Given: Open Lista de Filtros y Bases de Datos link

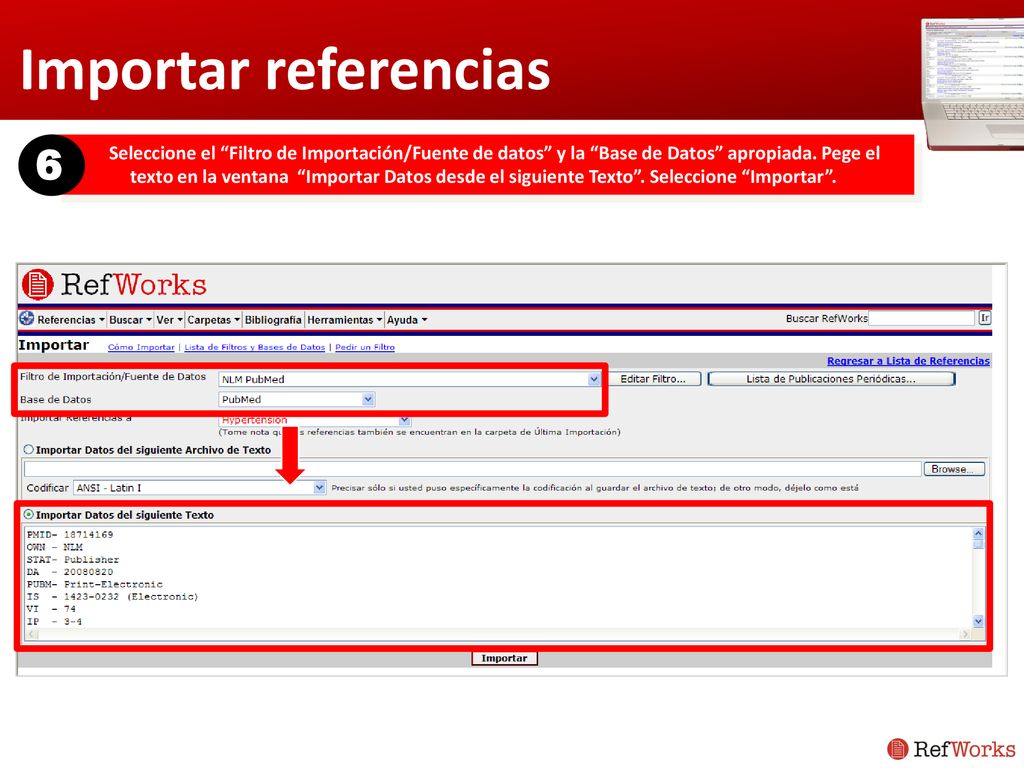Looking at the screenshot, I should coord(255,347).
